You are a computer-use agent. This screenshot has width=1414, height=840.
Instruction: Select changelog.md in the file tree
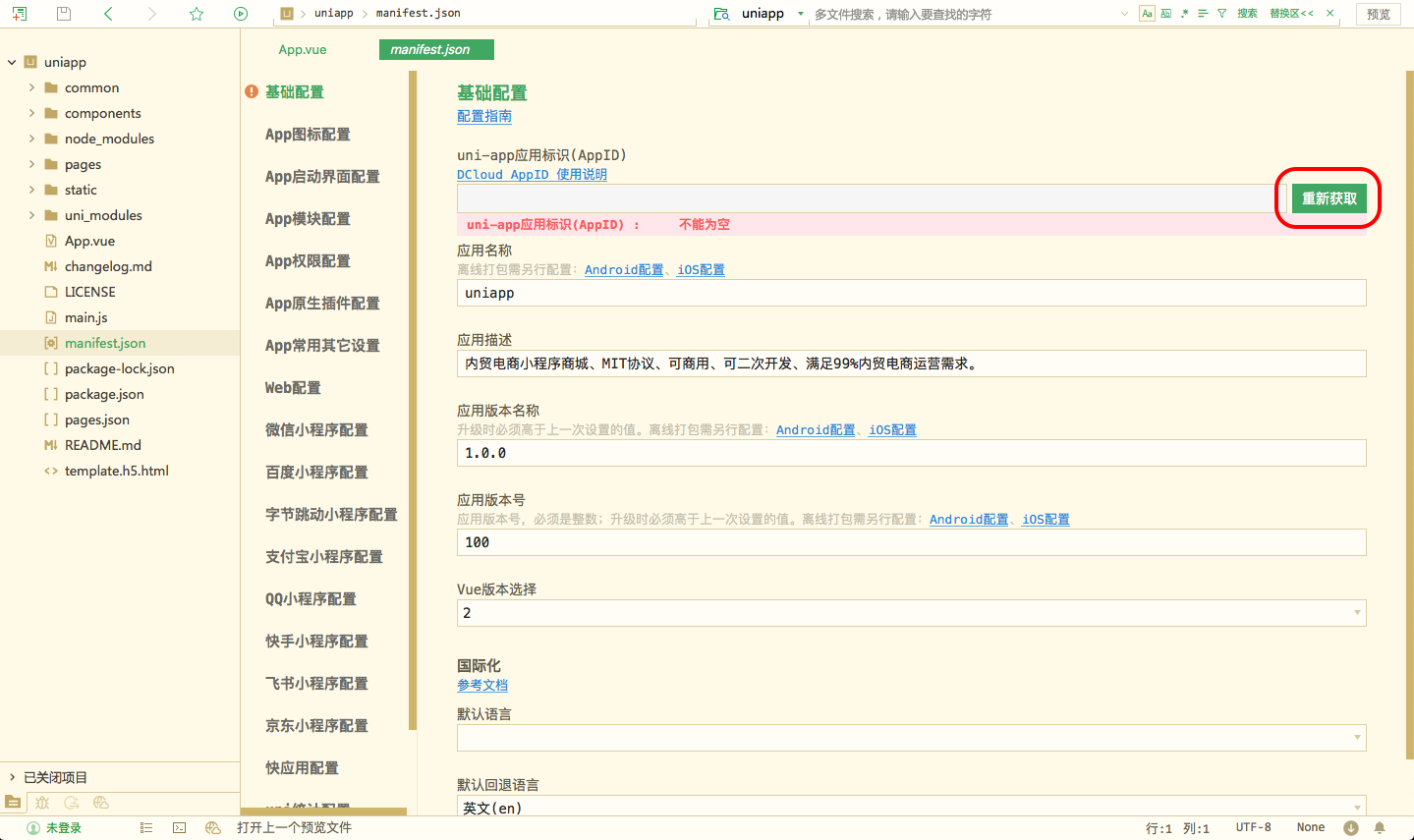[108, 266]
